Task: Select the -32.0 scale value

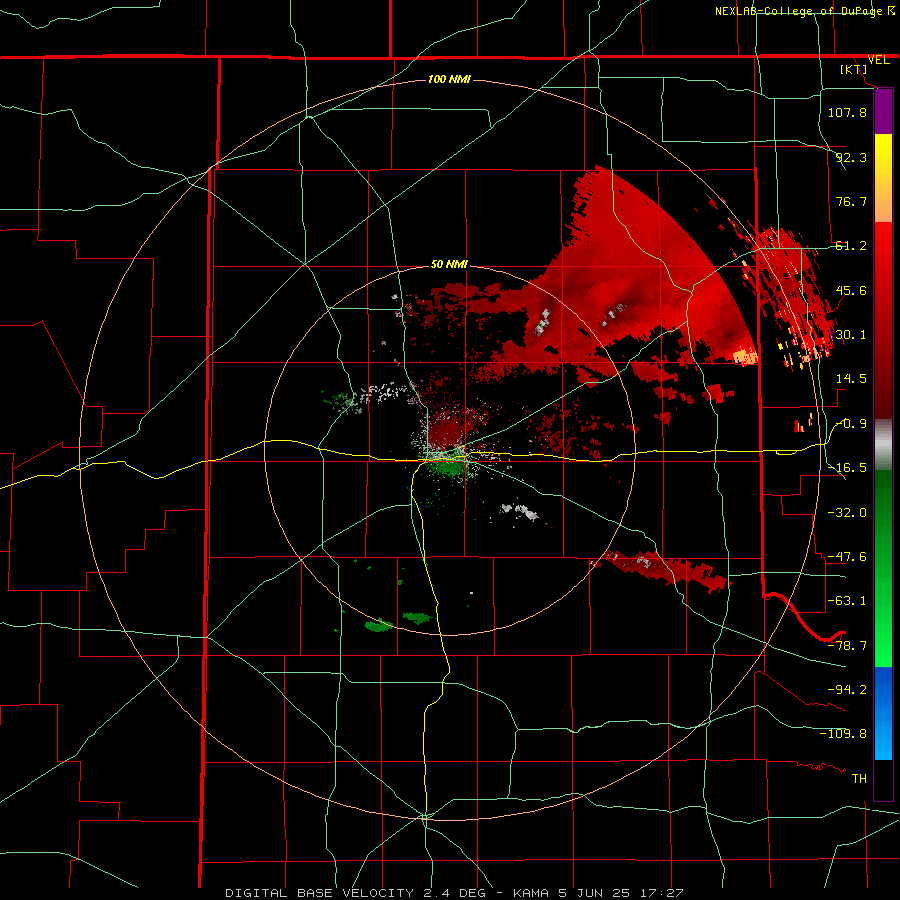Action: pyautogui.click(x=847, y=512)
